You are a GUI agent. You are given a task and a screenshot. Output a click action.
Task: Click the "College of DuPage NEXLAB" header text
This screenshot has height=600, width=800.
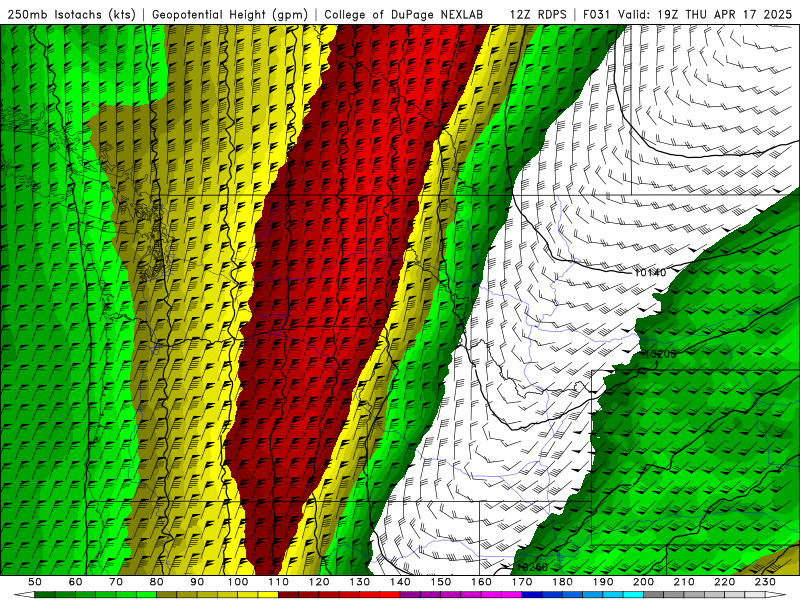pos(403,15)
